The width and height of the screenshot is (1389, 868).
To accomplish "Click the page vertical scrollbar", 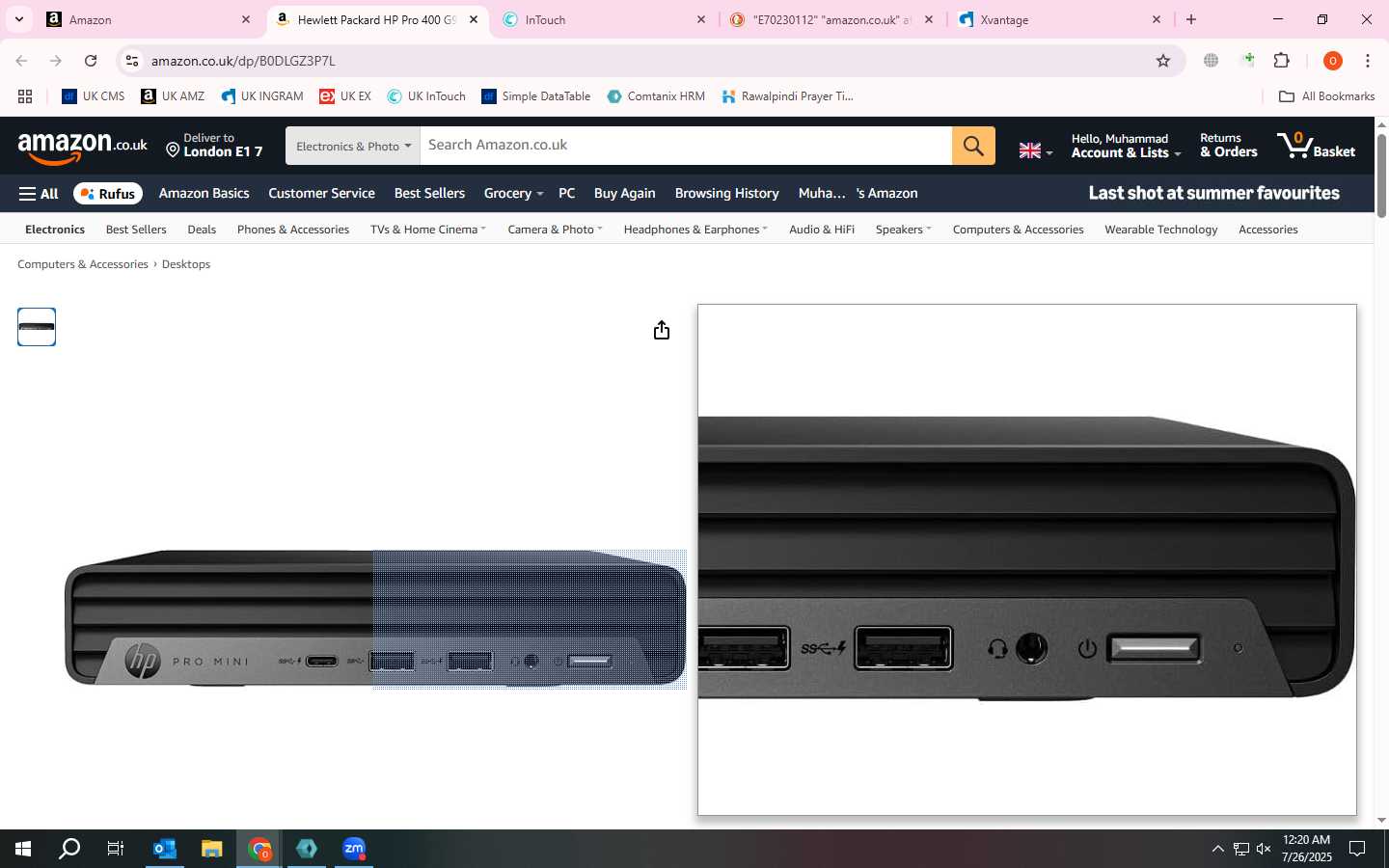I will pyautogui.click(x=1381, y=176).
